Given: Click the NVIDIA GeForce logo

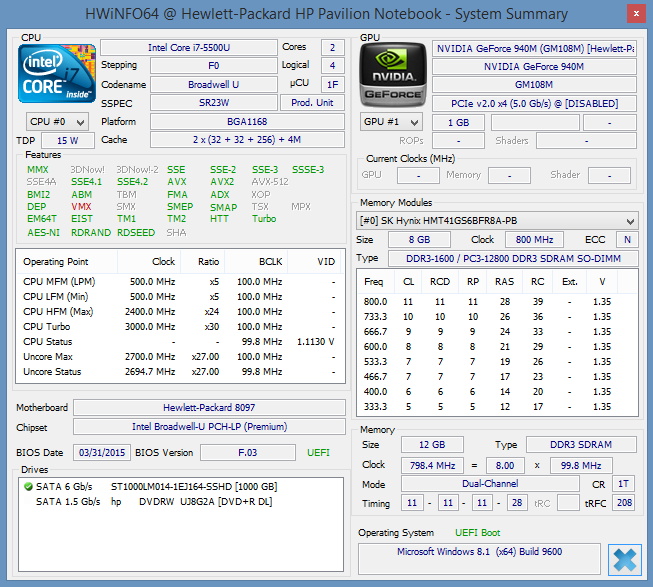Looking at the screenshot, I should 392,75.
